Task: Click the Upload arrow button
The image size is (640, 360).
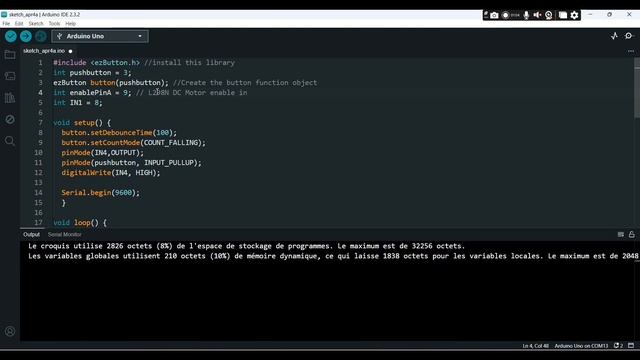Action: (26, 36)
